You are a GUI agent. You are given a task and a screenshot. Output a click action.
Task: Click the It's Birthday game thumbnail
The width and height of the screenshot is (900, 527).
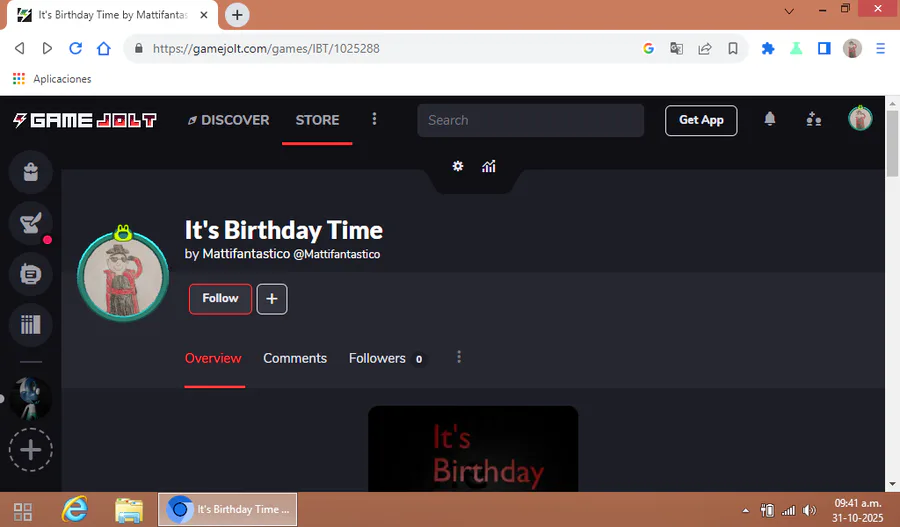[x=473, y=449]
